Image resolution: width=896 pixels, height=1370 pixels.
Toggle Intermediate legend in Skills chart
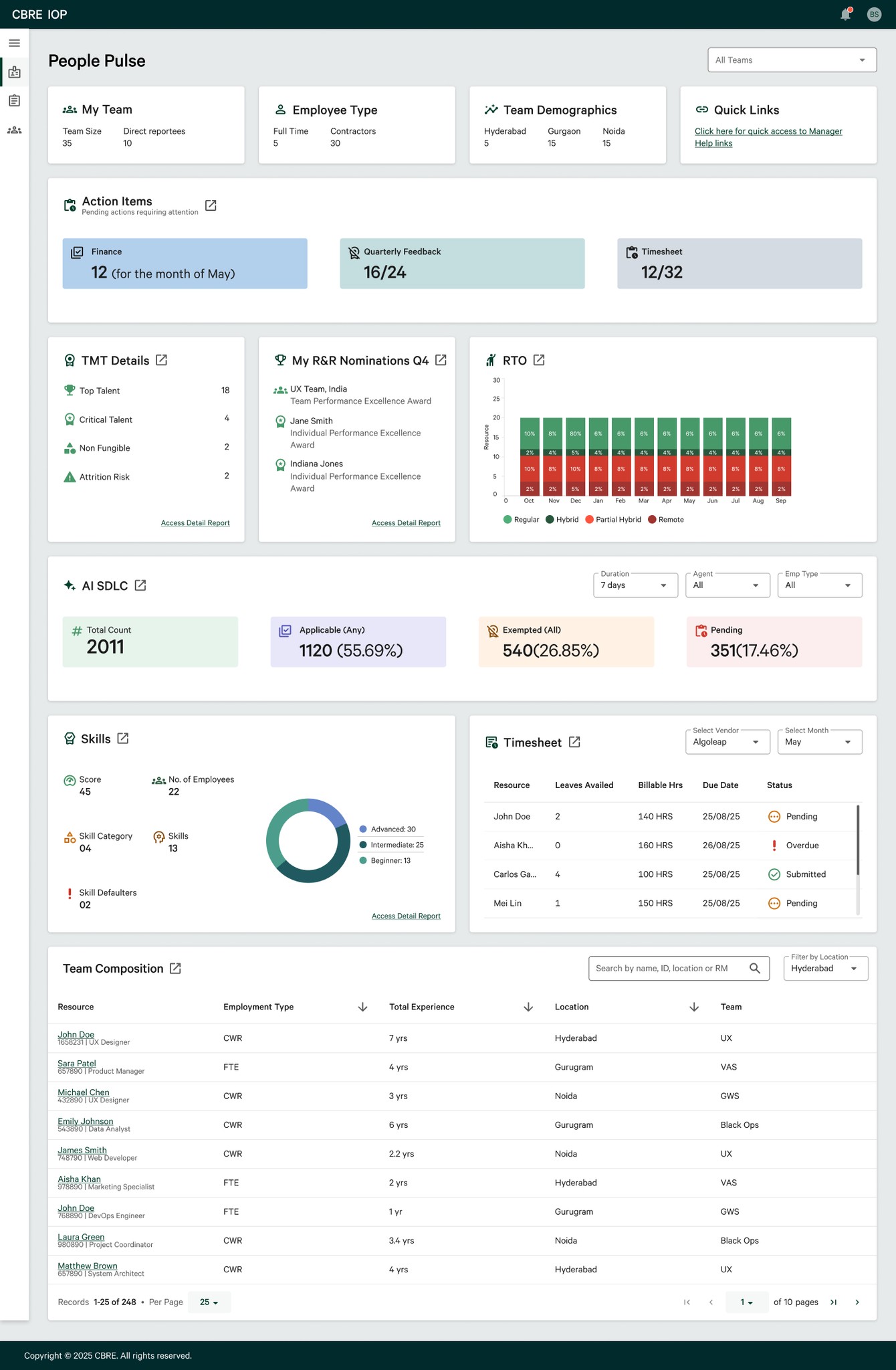click(391, 845)
